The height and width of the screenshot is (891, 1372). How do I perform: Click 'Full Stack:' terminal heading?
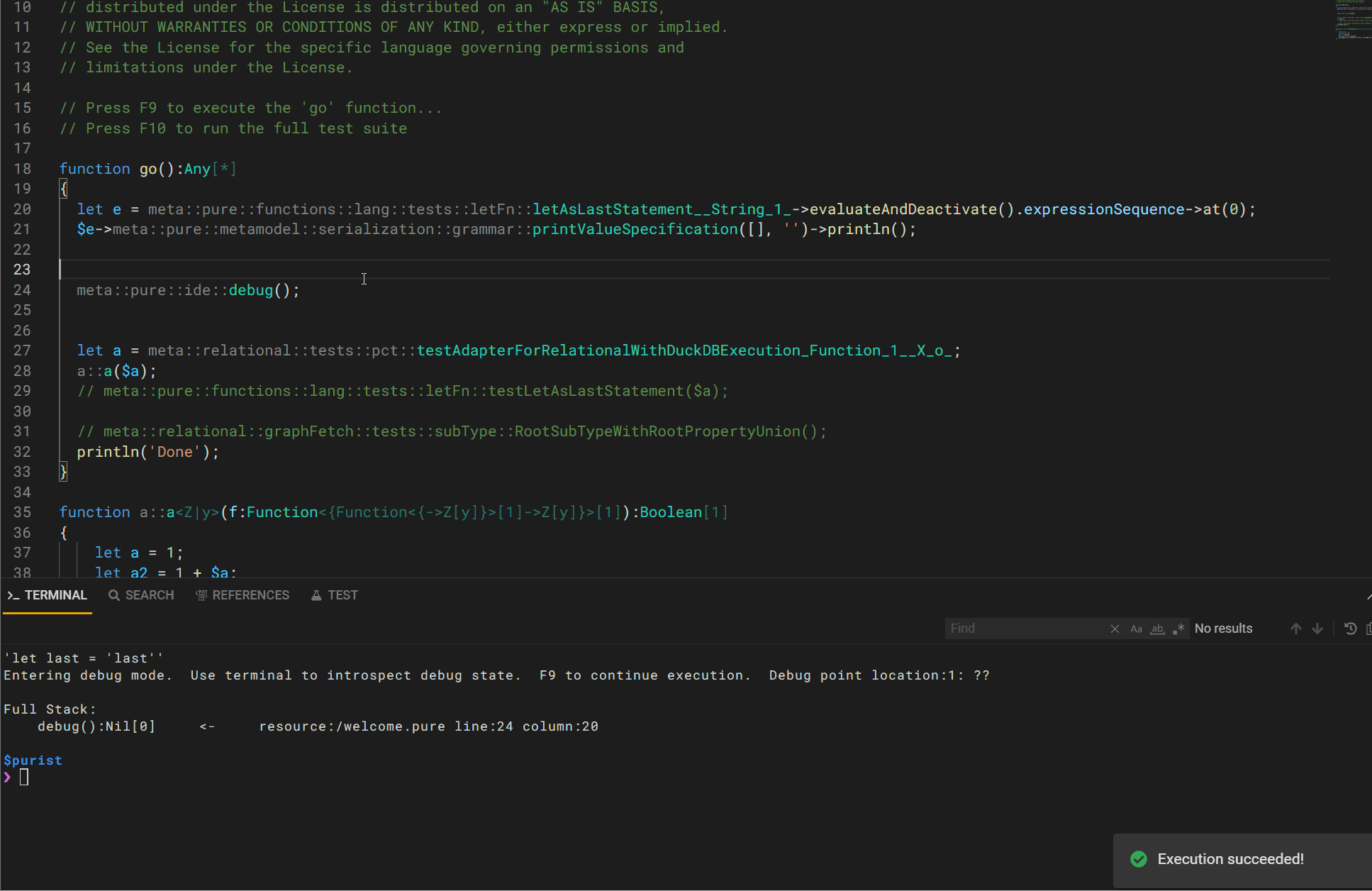tap(50, 709)
